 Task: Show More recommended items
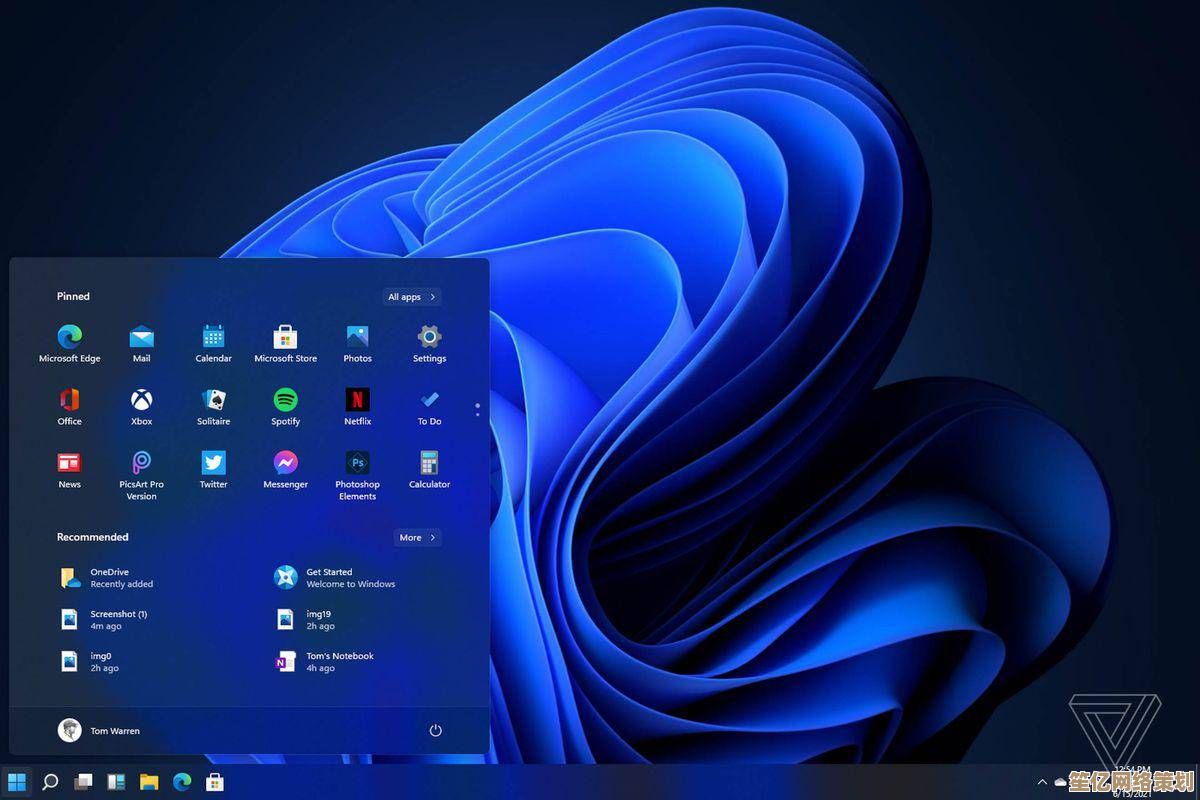click(417, 538)
